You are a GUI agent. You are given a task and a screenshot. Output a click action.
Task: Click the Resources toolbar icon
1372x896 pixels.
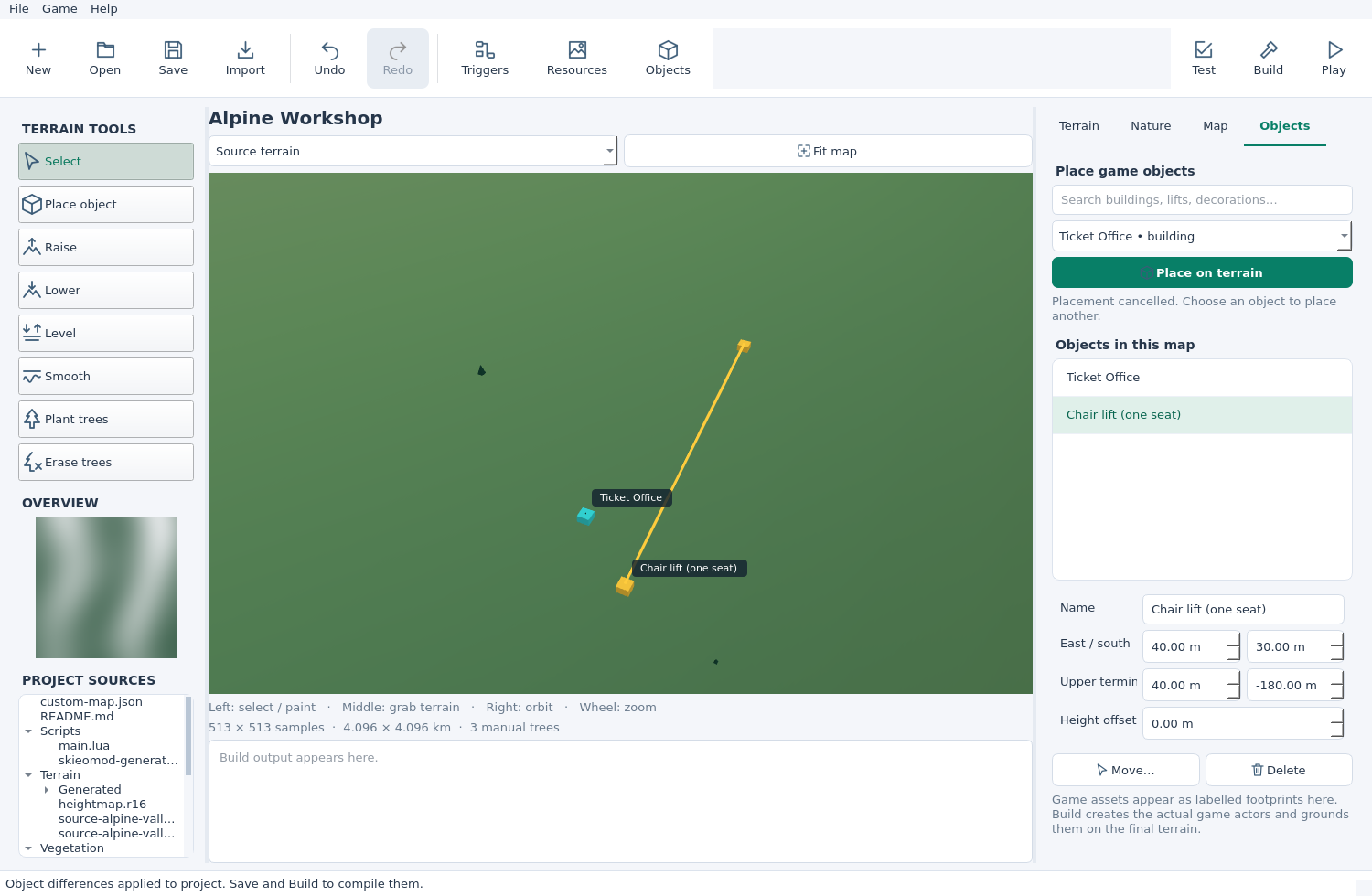point(577,59)
